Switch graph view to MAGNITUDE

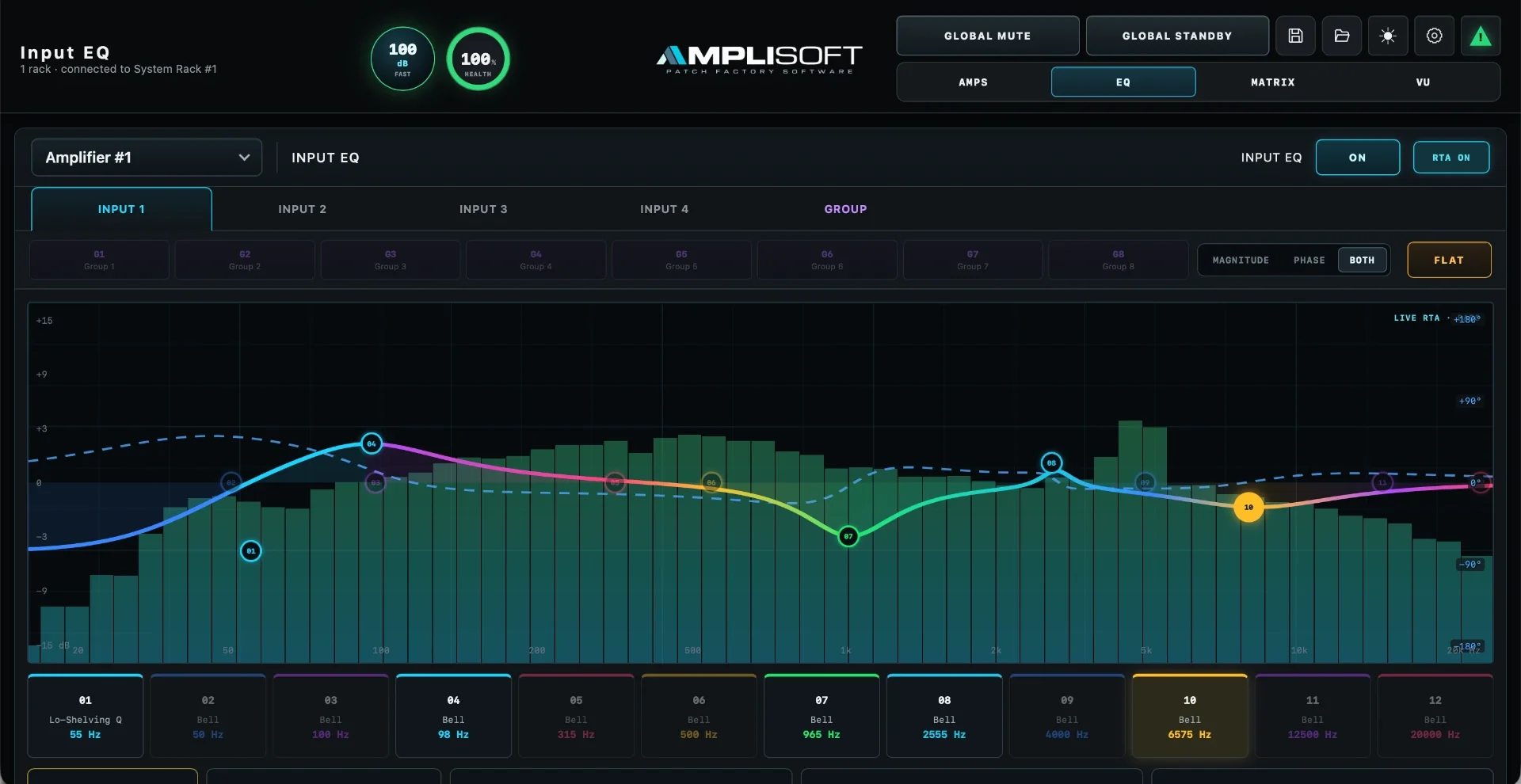pyautogui.click(x=1241, y=260)
